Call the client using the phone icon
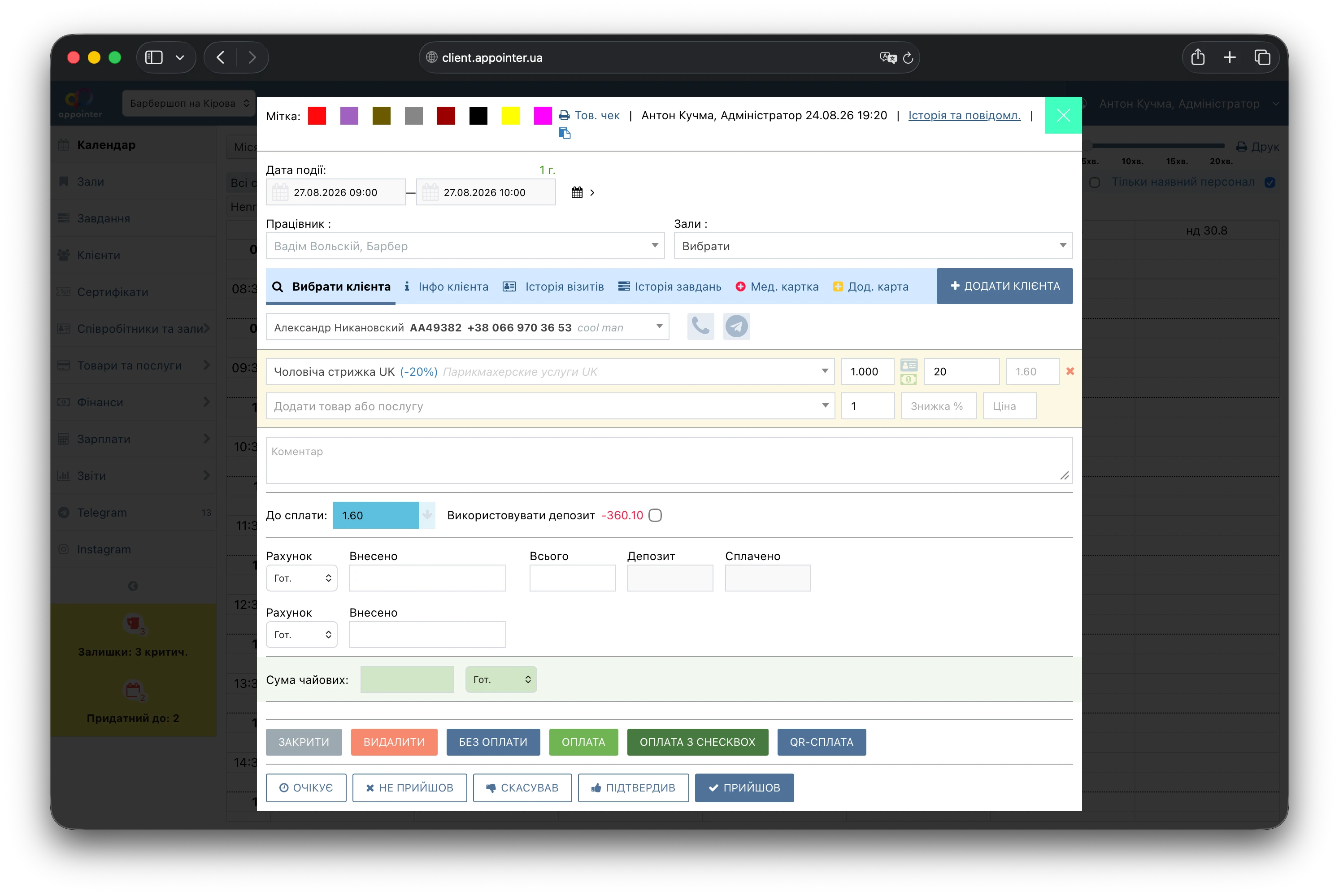The width and height of the screenshot is (1339, 896). (700, 327)
